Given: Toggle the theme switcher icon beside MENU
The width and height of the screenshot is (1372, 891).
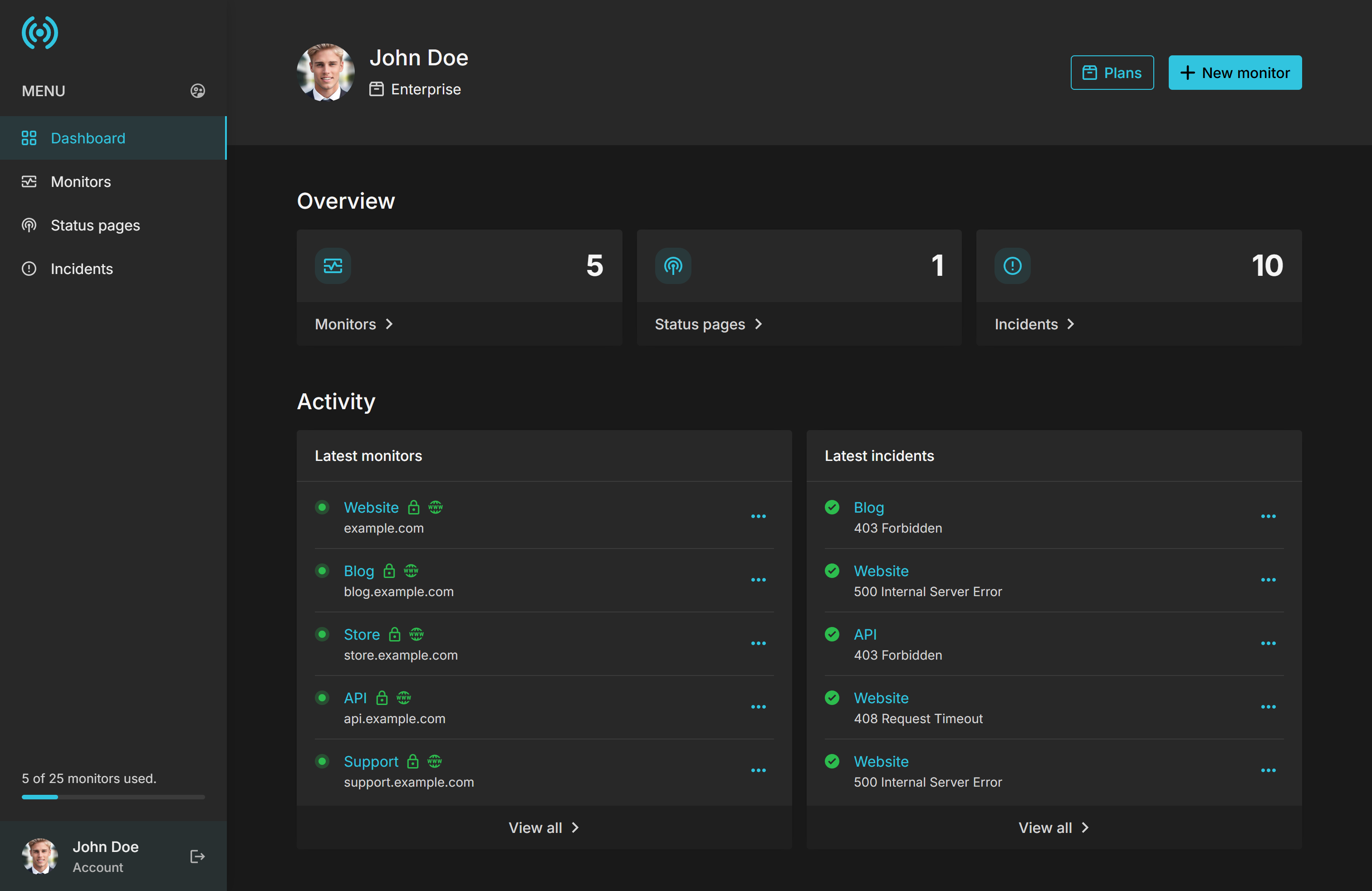Looking at the screenshot, I should pos(198,91).
